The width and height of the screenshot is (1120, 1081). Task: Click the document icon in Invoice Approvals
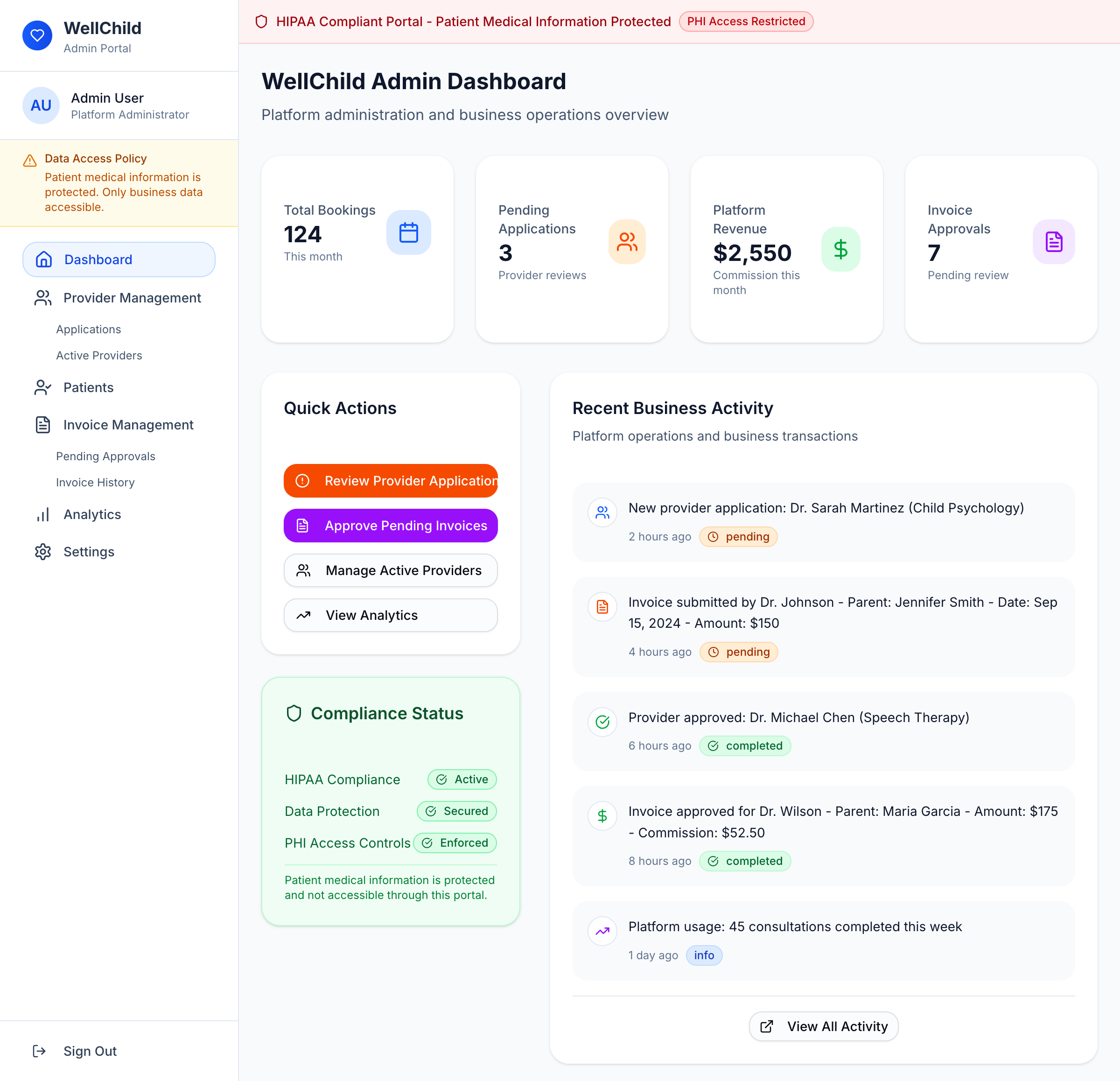[1053, 242]
